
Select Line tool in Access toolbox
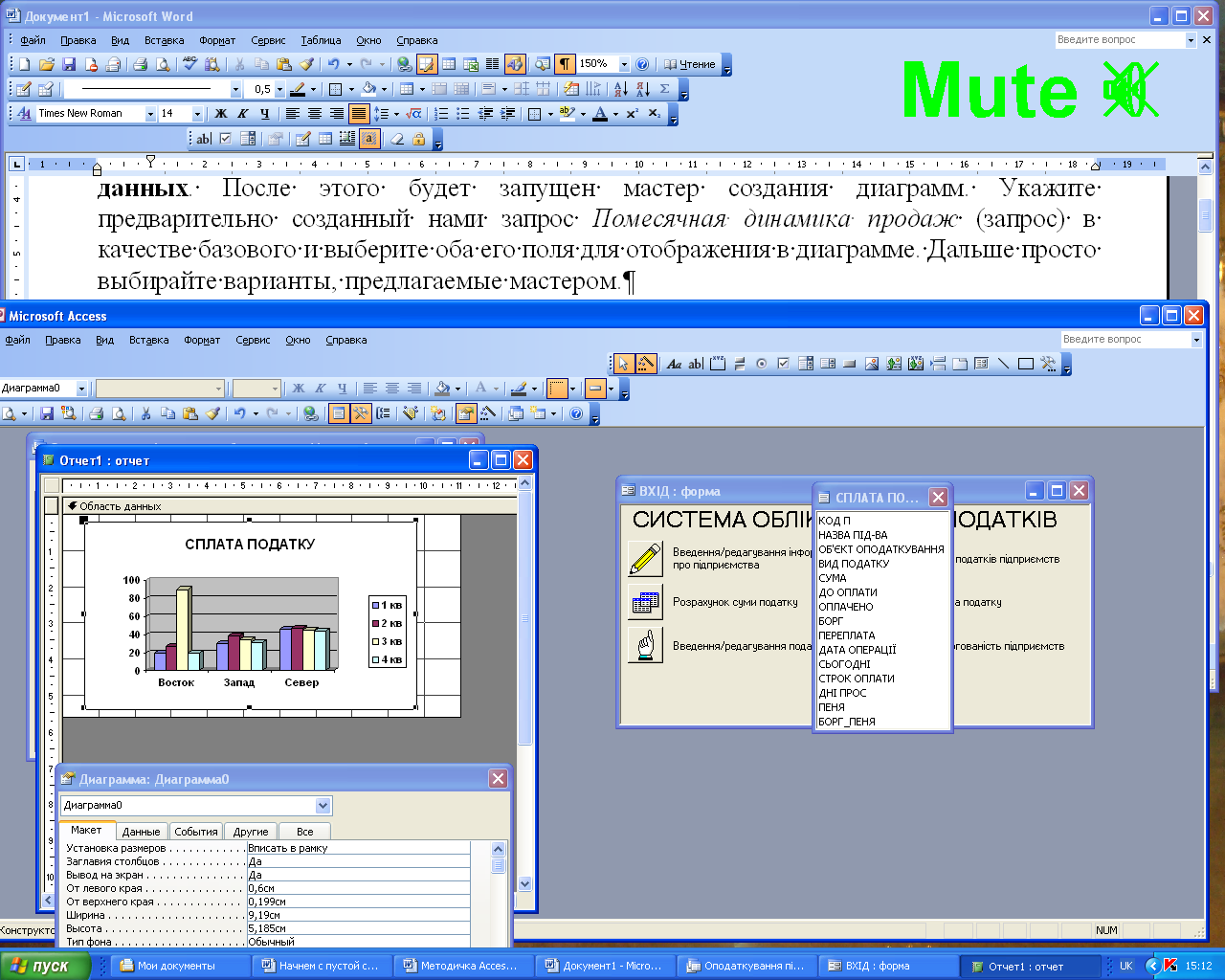coord(1003,364)
